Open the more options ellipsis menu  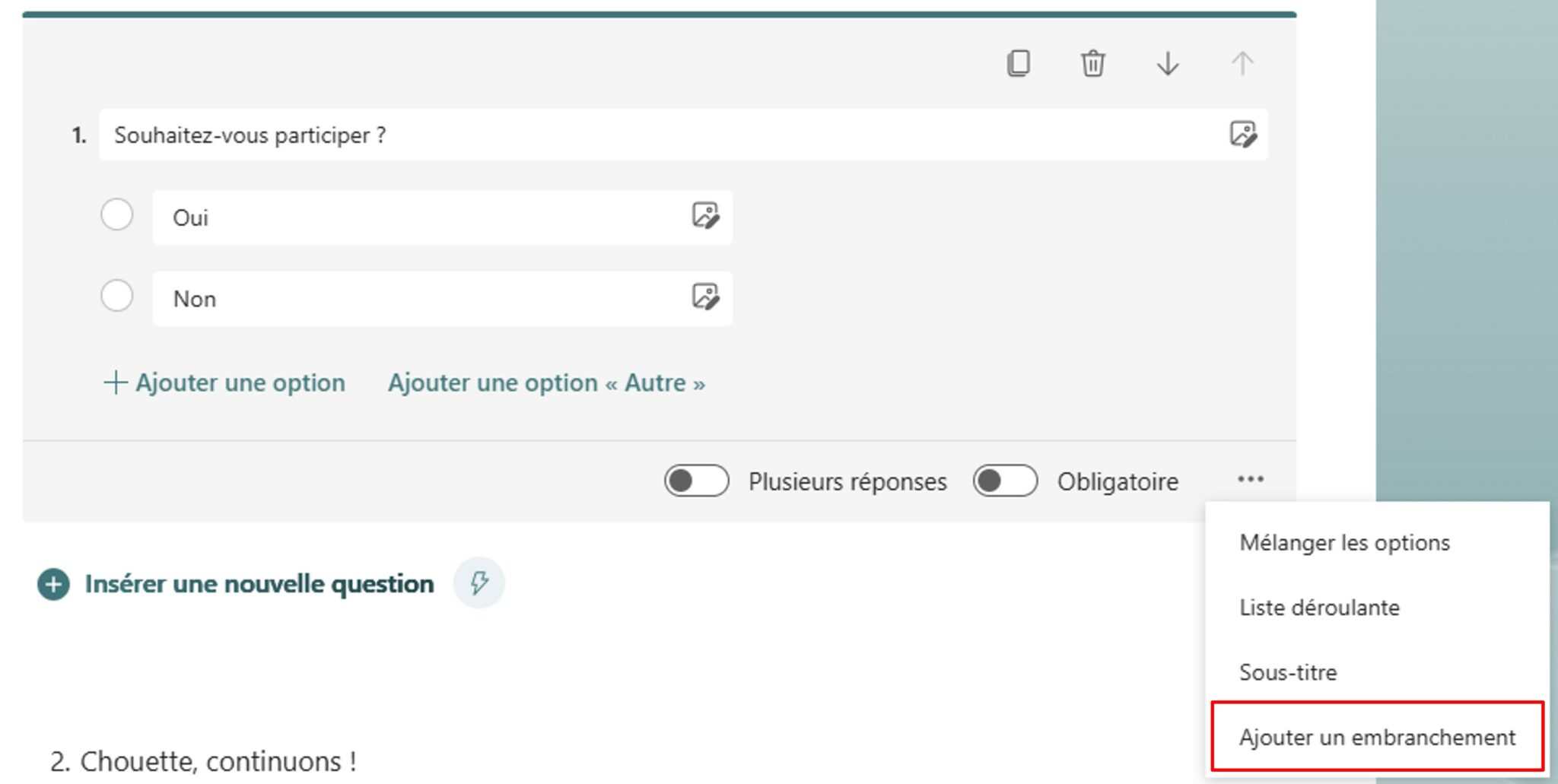click(x=1250, y=479)
